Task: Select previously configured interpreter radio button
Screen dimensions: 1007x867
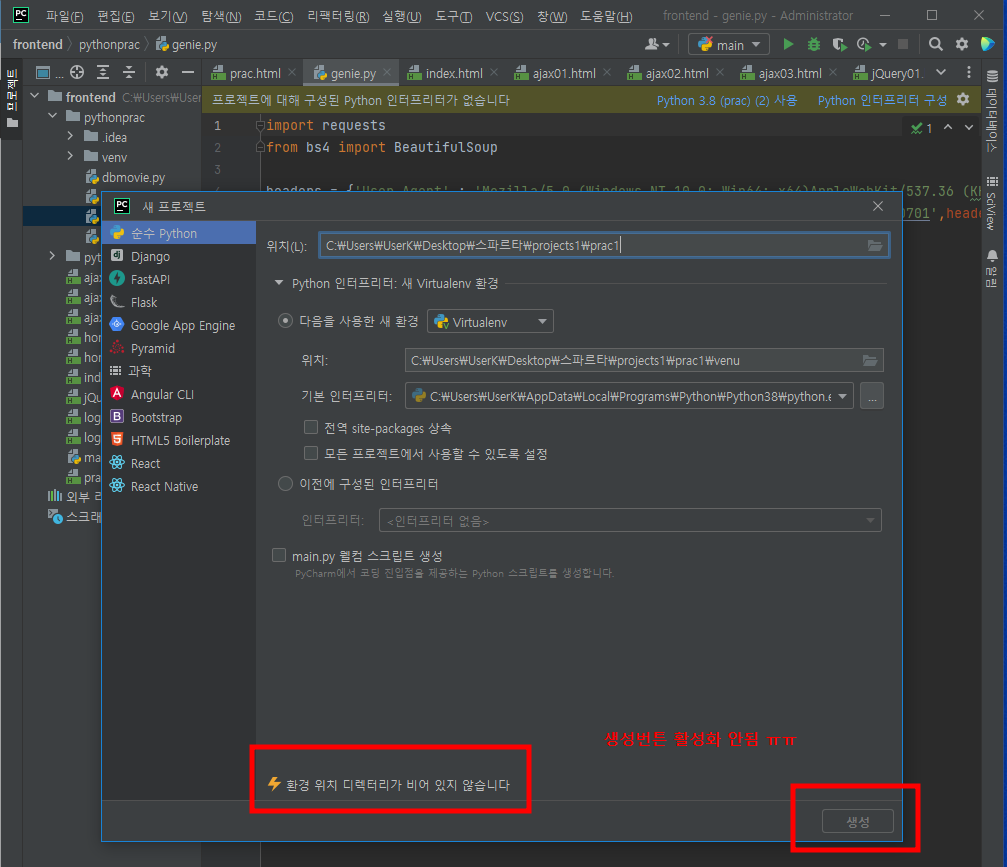Action: [285, 484]
